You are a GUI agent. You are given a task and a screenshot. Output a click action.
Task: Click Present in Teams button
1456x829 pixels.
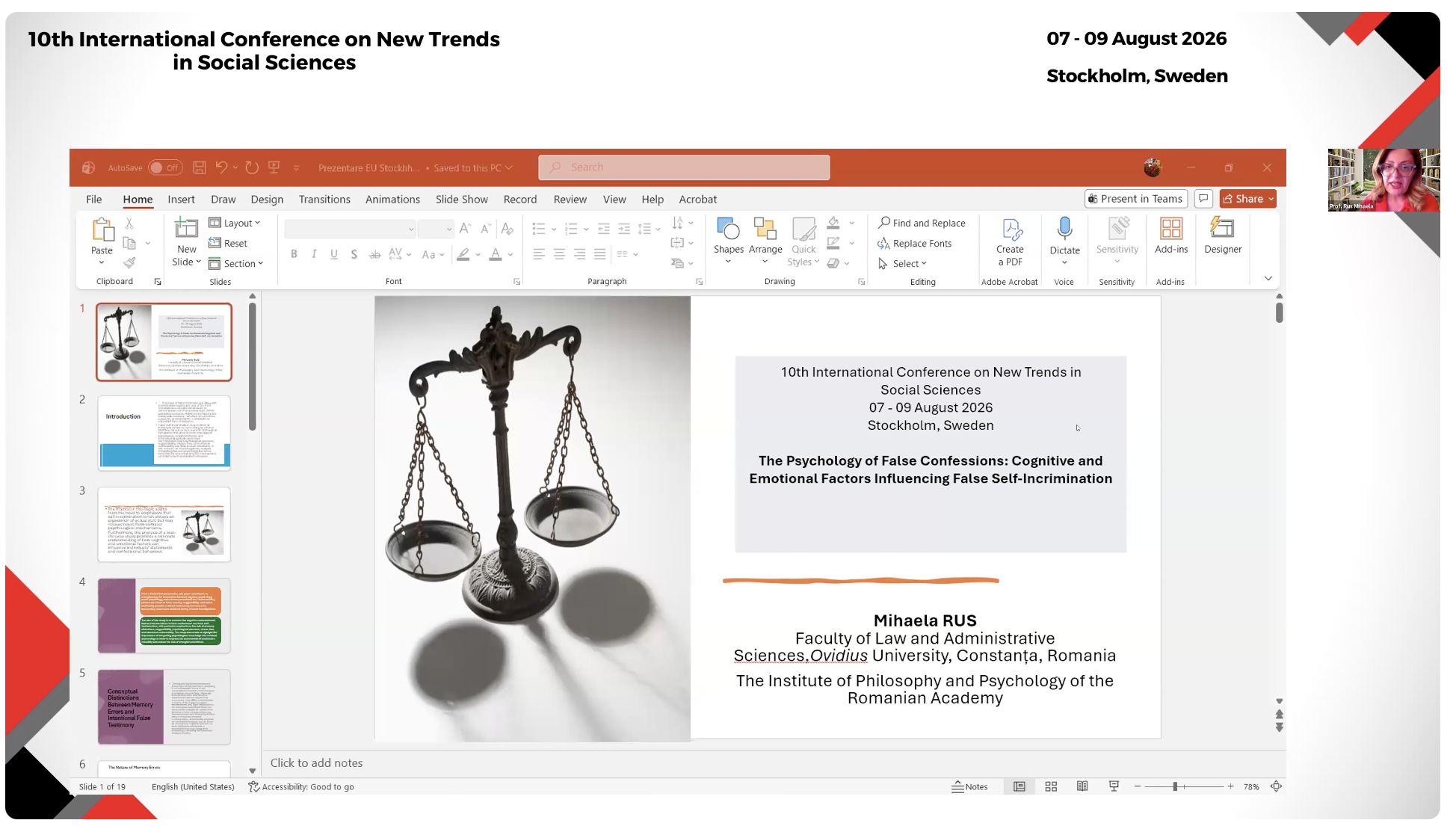(x=1136, y=199)
